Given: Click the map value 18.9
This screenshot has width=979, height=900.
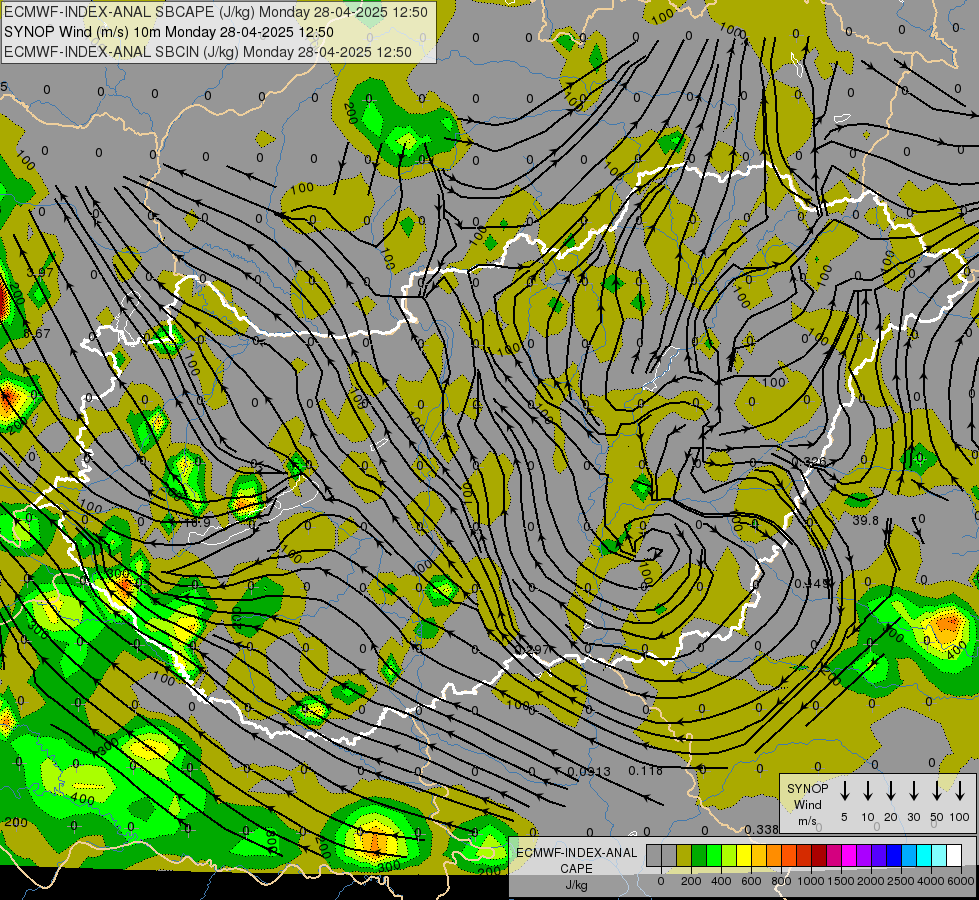Looking at the screenshot, I should point(197,522).
